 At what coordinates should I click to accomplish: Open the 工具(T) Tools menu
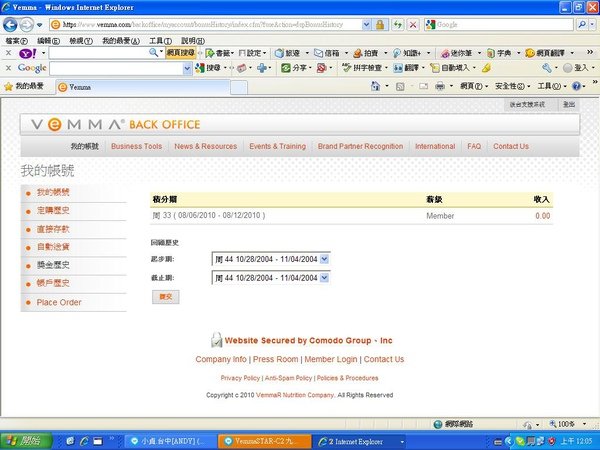[160, 41]
